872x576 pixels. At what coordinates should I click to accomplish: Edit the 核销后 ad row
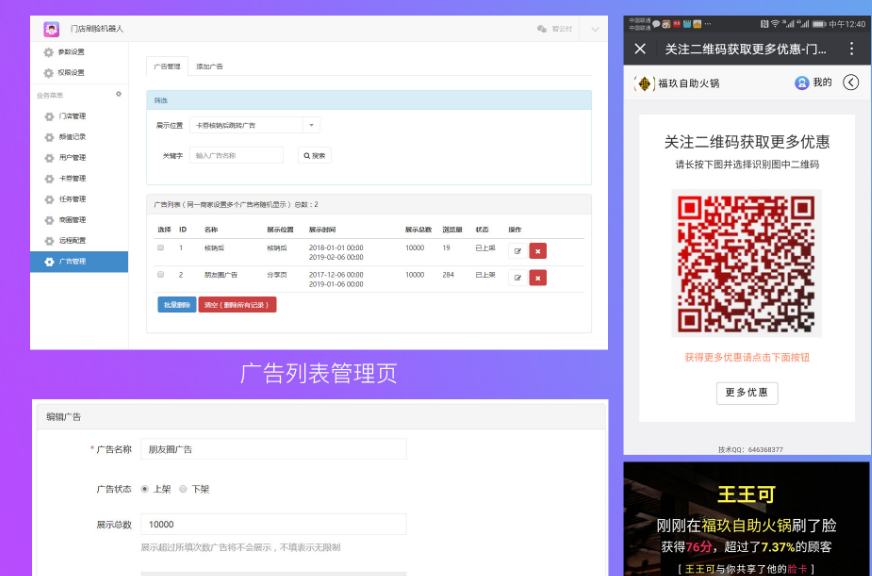click(x=518, y=251)
